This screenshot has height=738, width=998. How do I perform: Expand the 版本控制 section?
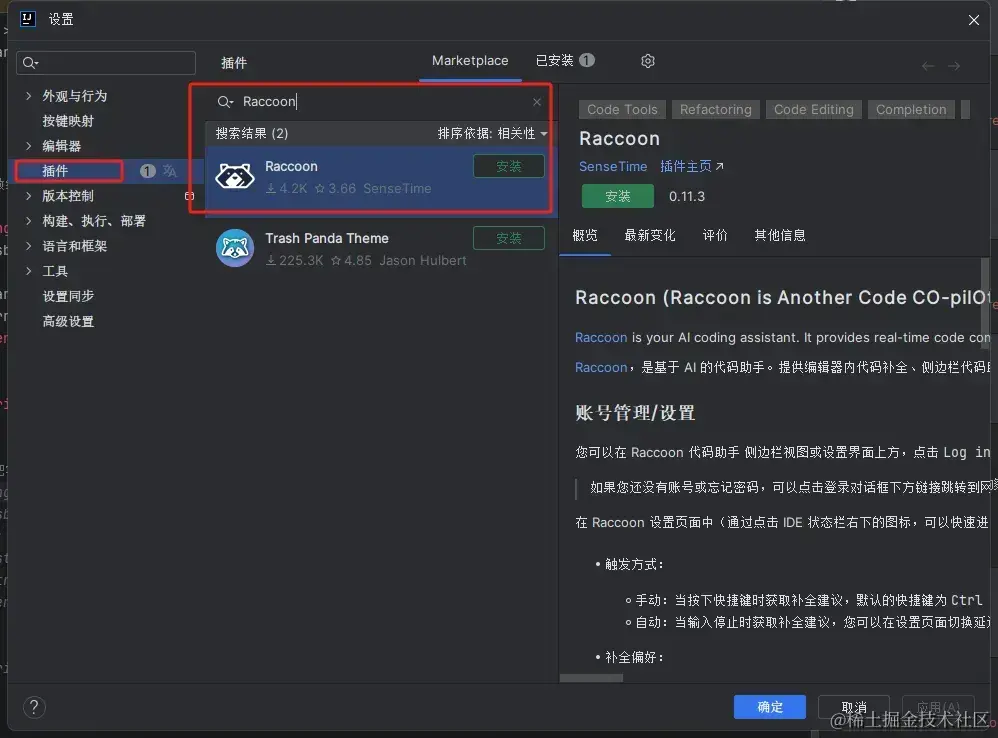[28, 196]
